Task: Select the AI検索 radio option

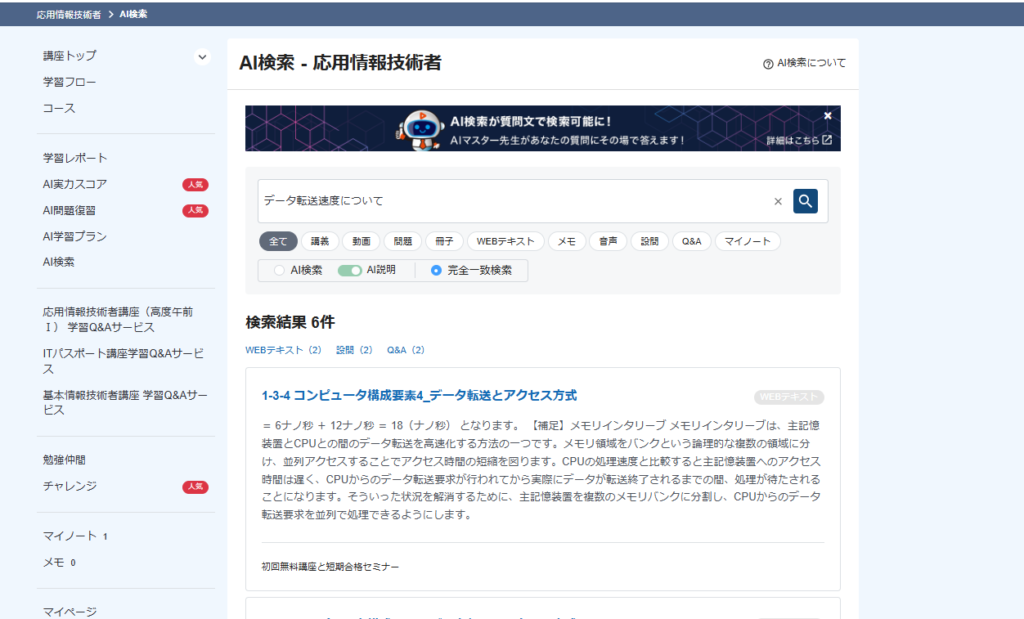Action: click(x=279, y=270)
